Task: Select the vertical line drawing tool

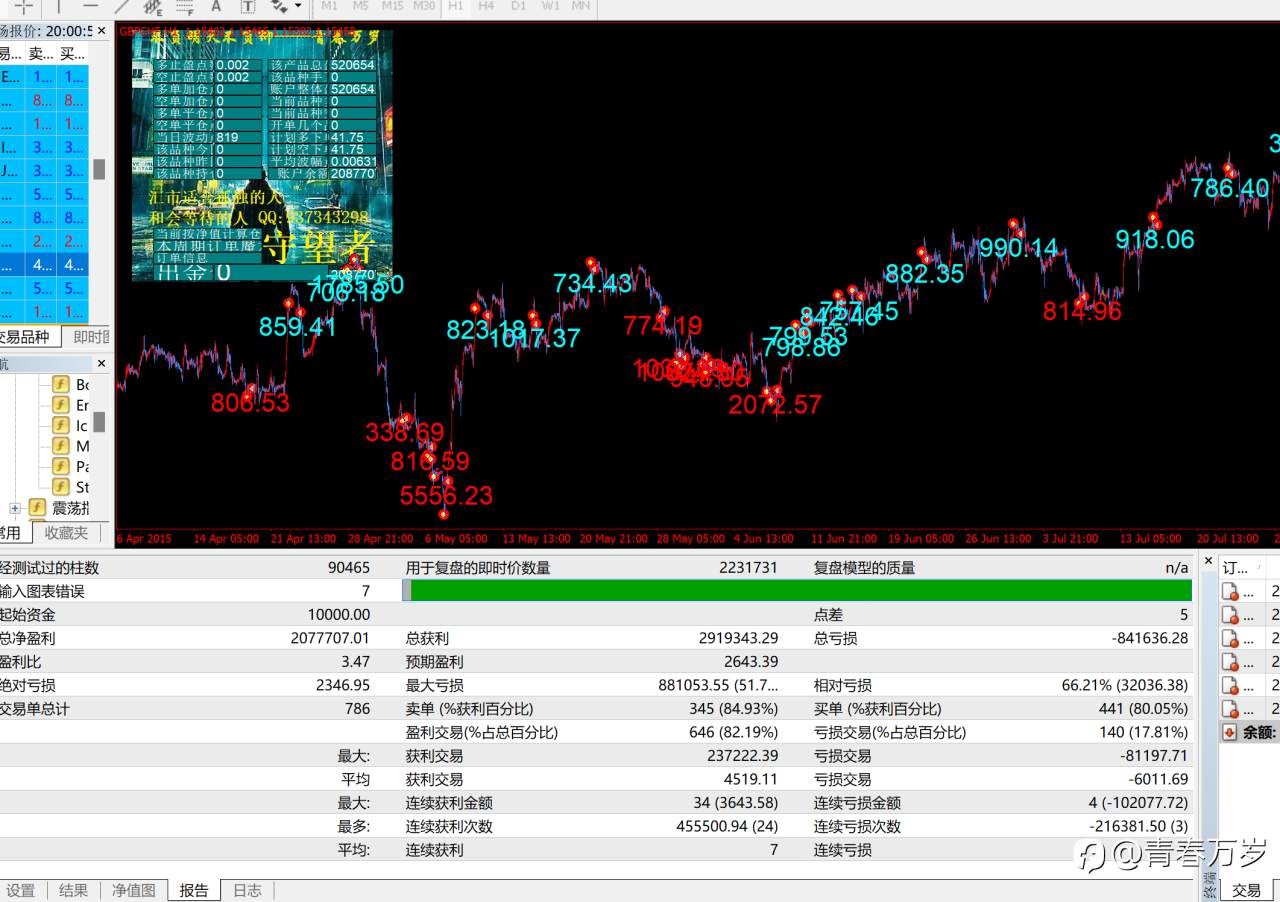Action: click(x=58, y=6)
